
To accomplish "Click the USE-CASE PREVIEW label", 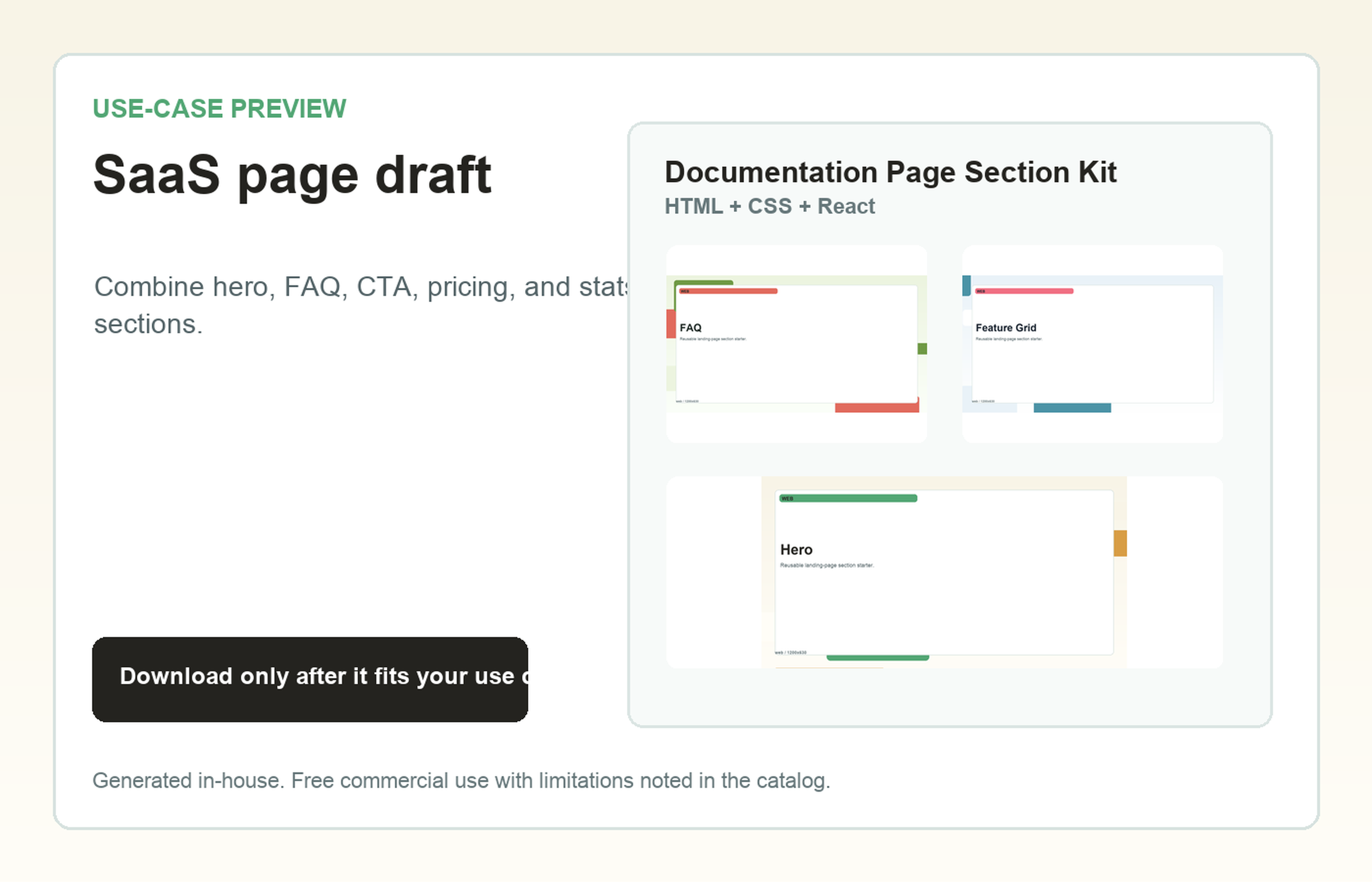I will [220, 109].
